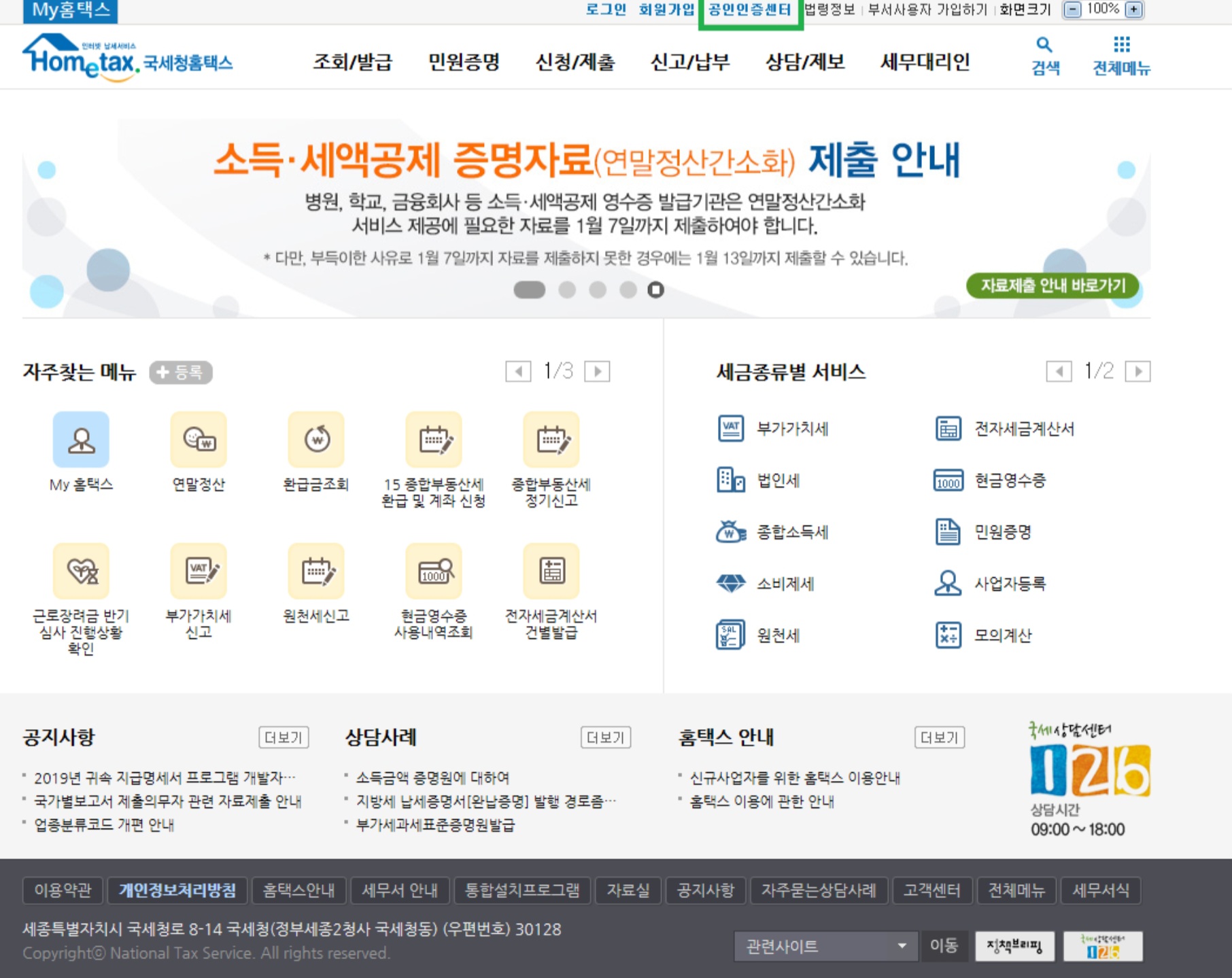Screen dimensions: 1232x978
Task: Click the 모의계산 calculator icon
Action: coord(948,635)
